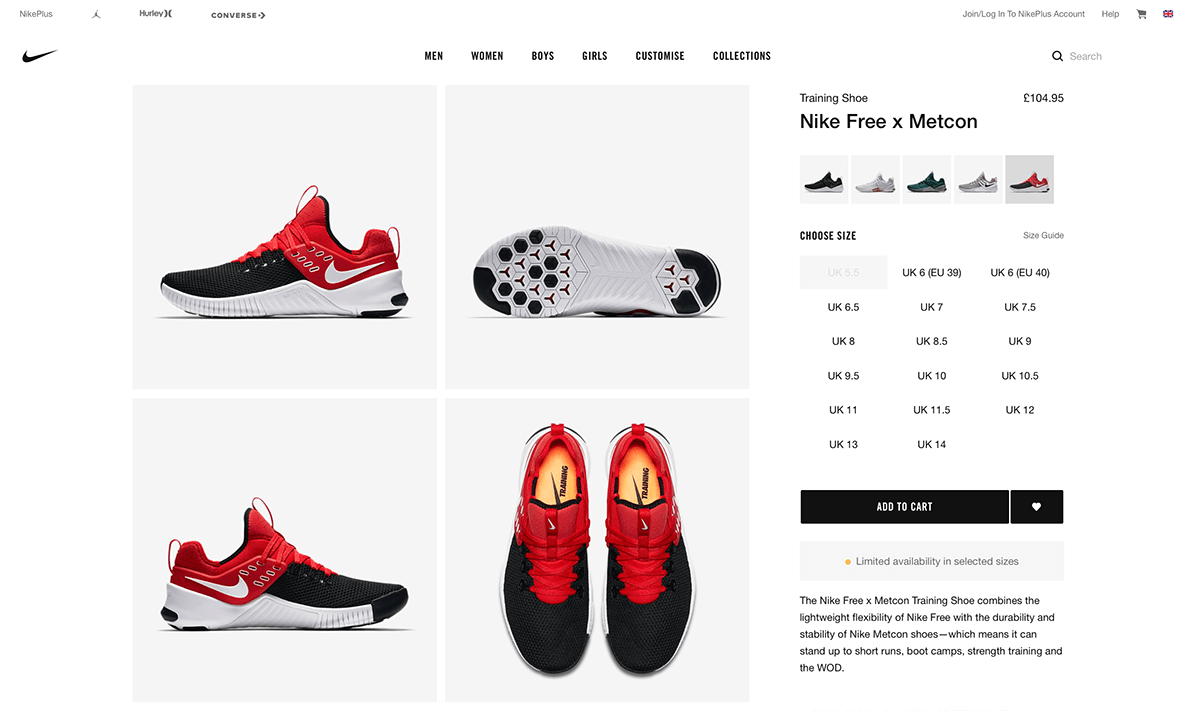This screenshot has height=711, width=1196.
Task: Open the shopping cart icon
Action: tap(1141, 14)
